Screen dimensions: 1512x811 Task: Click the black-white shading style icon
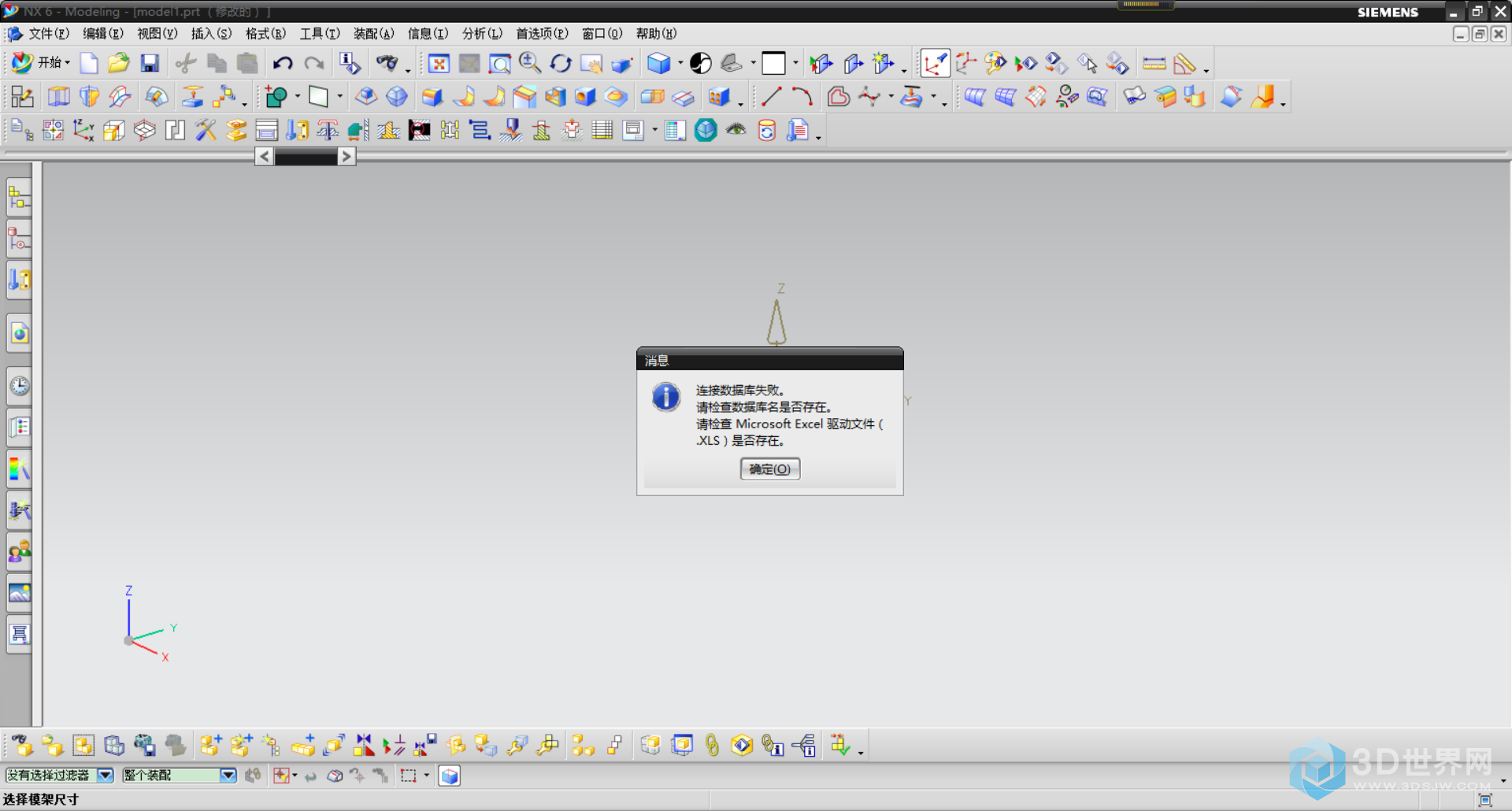point(701,63)
